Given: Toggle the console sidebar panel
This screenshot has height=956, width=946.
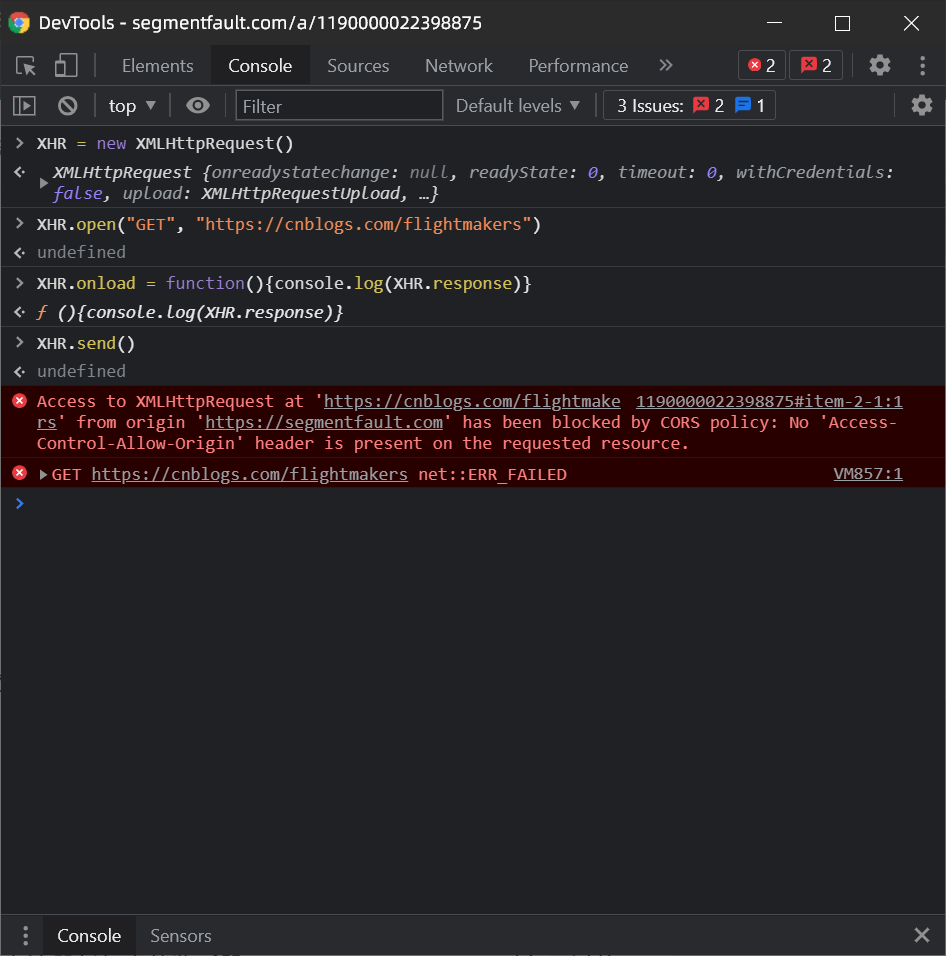Looking at the screenshot, I should coord(24,106).
